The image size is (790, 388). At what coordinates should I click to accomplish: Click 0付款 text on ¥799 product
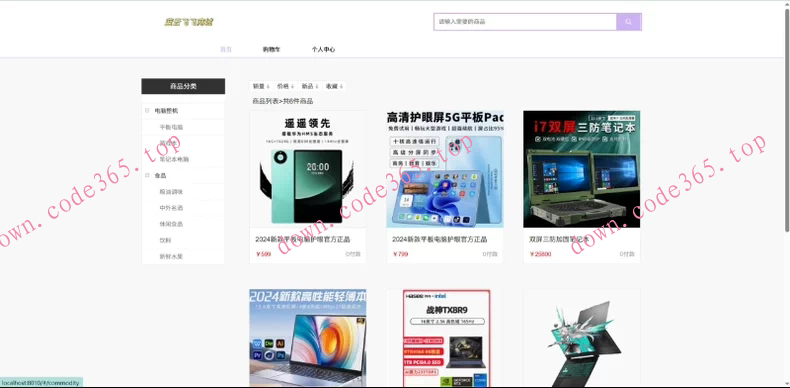(x=490, y=254)
